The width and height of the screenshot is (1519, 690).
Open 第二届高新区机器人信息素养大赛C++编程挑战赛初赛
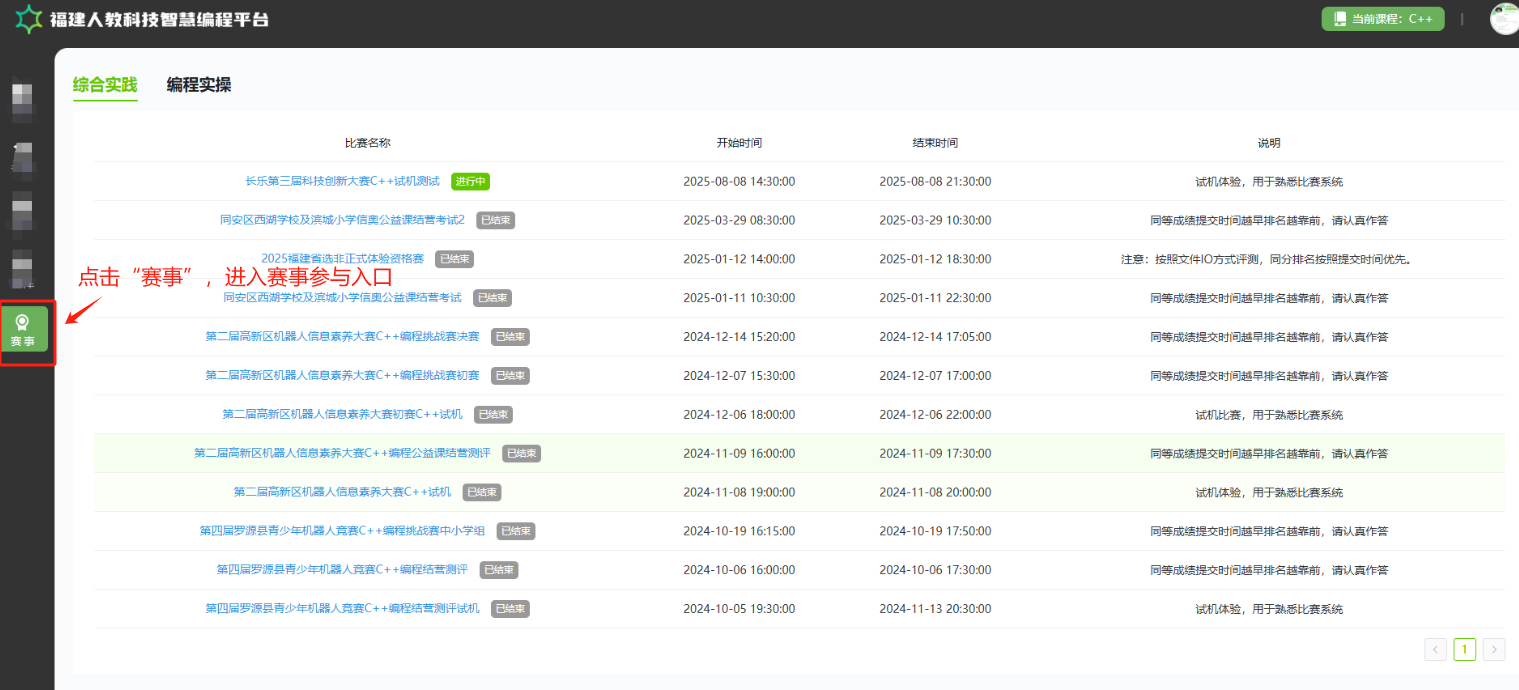(342, 376)
